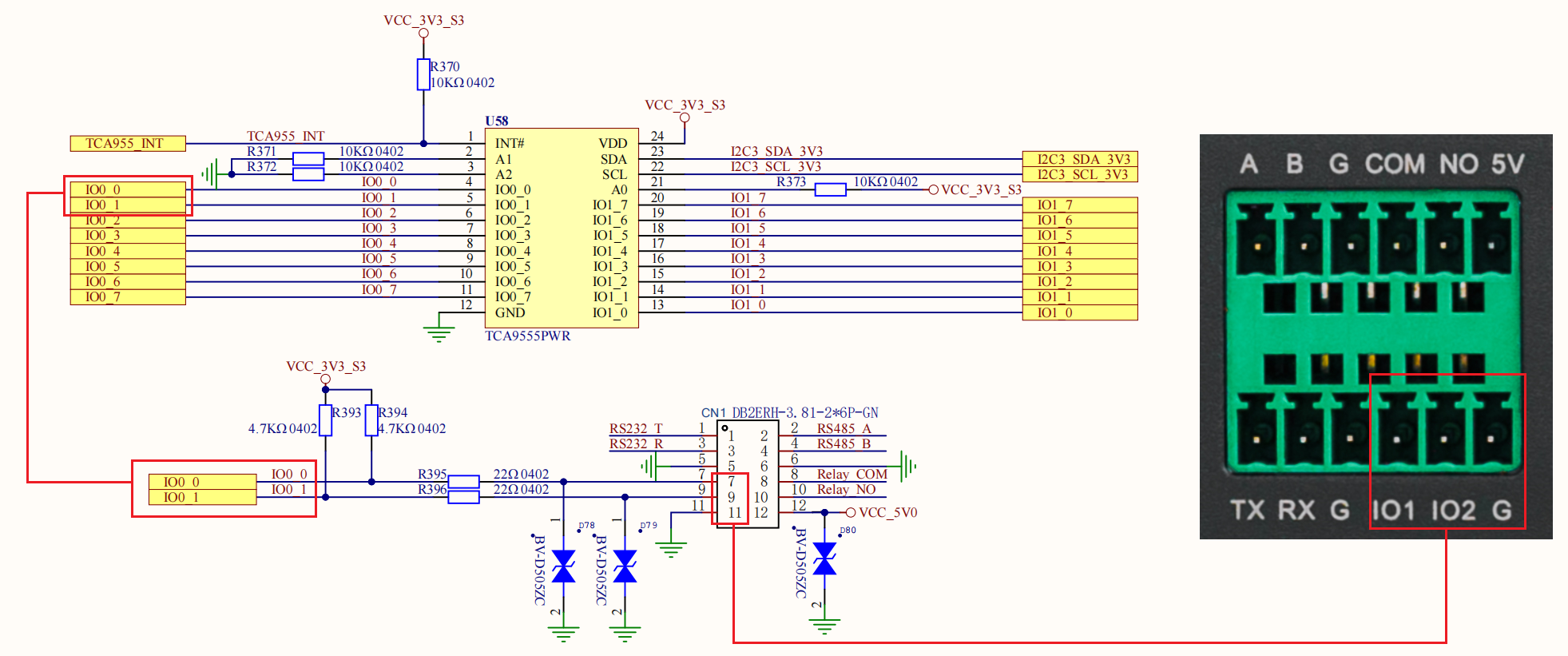
Task: Click the A0 pin label on U58
Action: [x=620, y=189]
